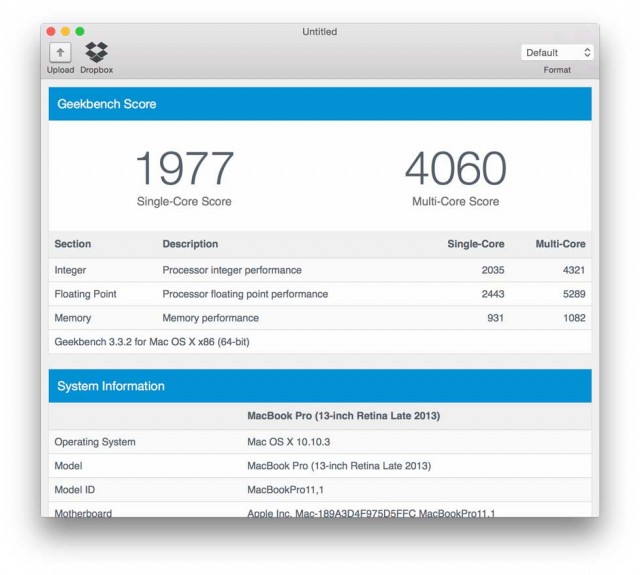Click the 1977 single-core score number
The image size is (640, 575).
184,169
